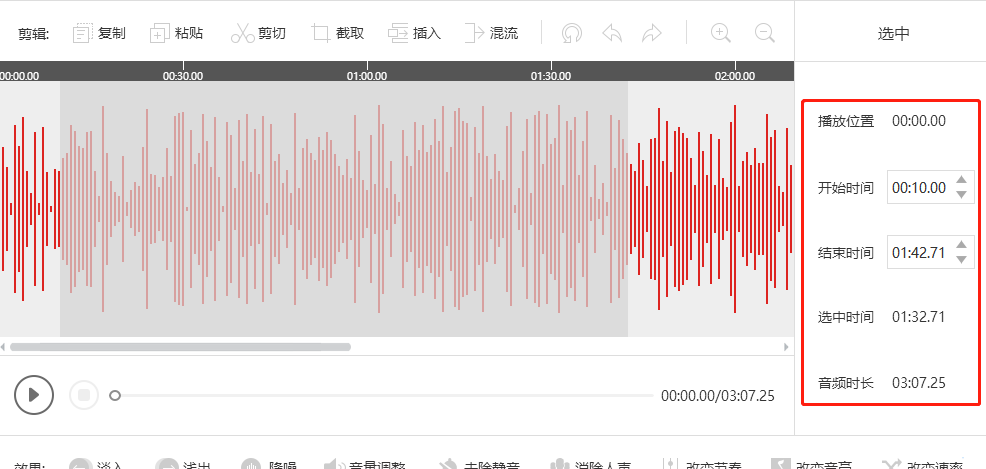986x469 pixels.
Task: Click the horizontal waveform scrollbar
Action: (180, 347)
